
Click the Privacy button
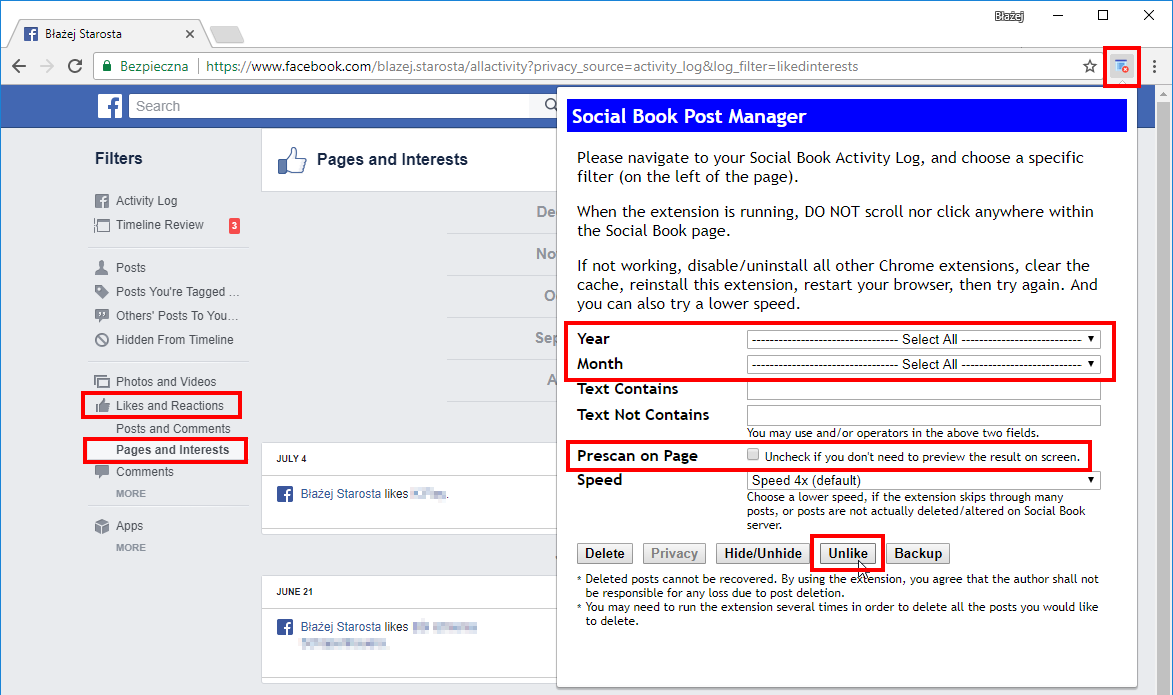coord(674,554)
